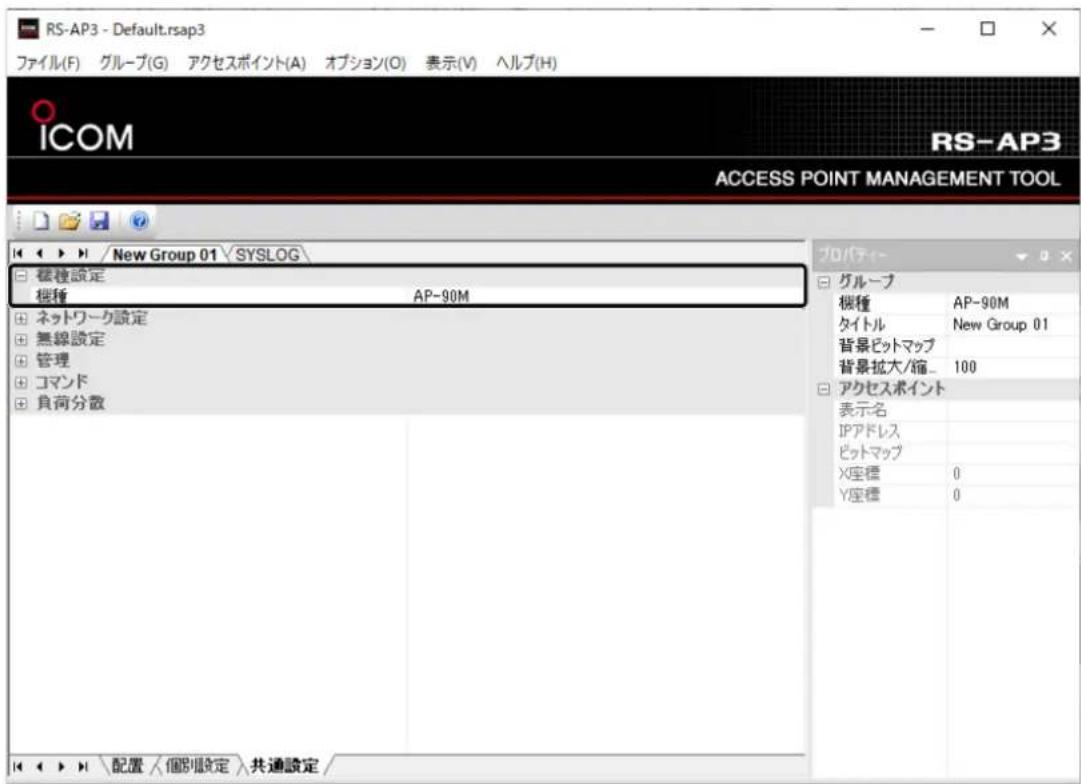The image size is (1081, 784).
Task: Click the Save floppy disk icon
Action: [x=100, y=221]
